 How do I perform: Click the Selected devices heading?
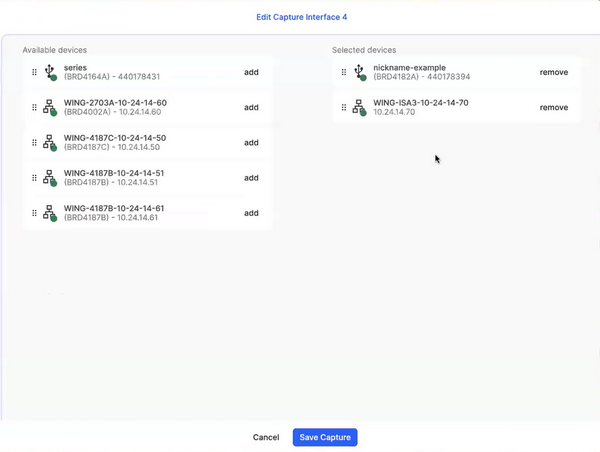pyautogui.click(x=364, y=50)
